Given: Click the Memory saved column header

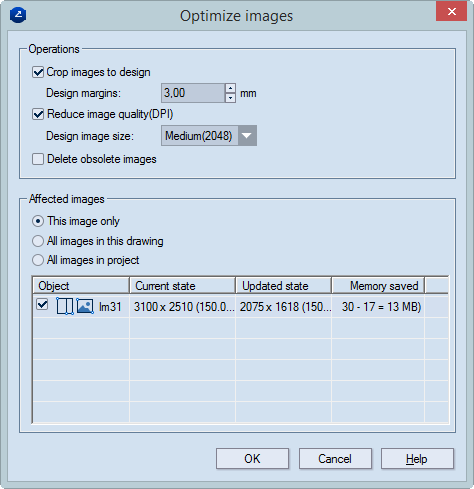Looking at the screenshot, I should click(x=378, y=286).
